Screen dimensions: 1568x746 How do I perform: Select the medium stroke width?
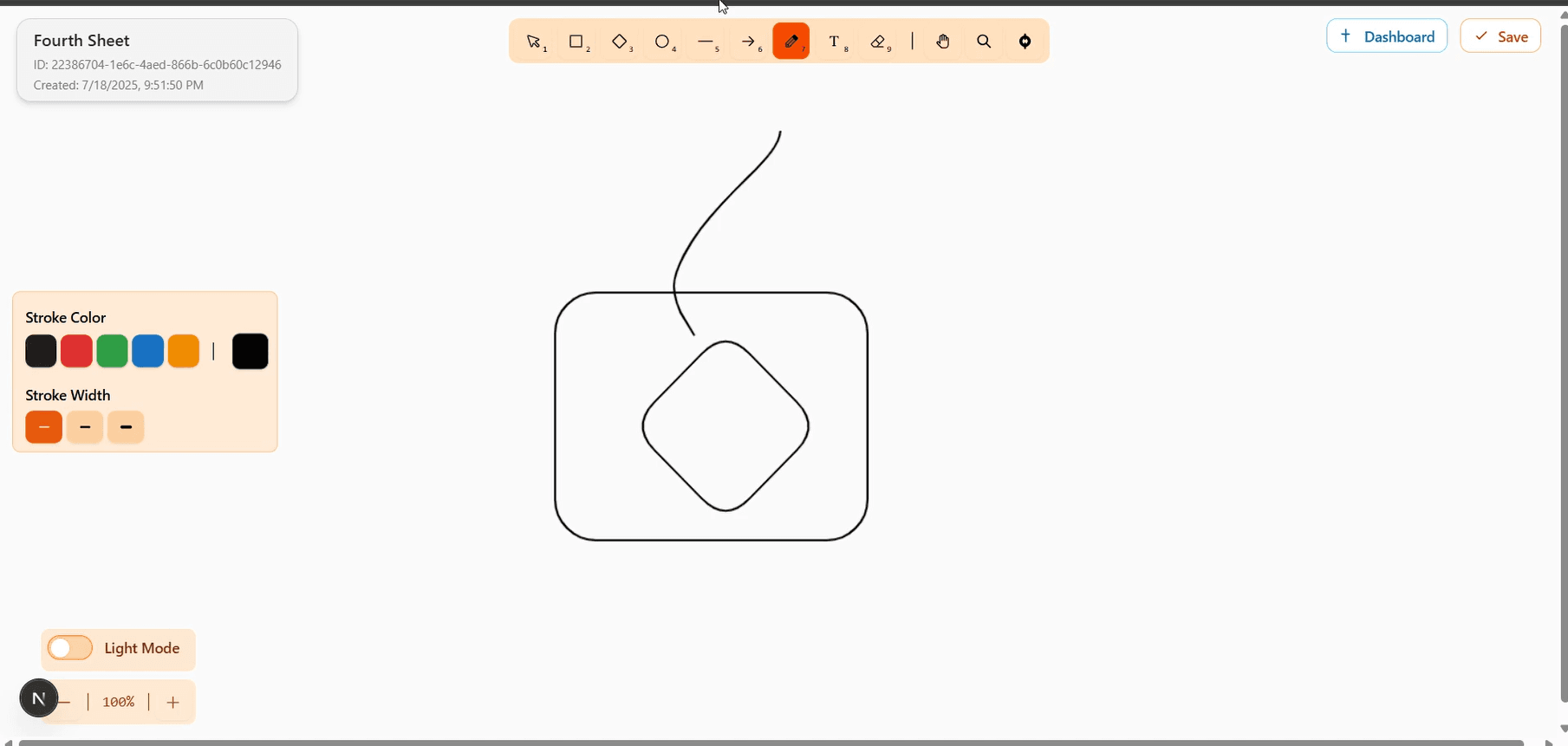85,427
